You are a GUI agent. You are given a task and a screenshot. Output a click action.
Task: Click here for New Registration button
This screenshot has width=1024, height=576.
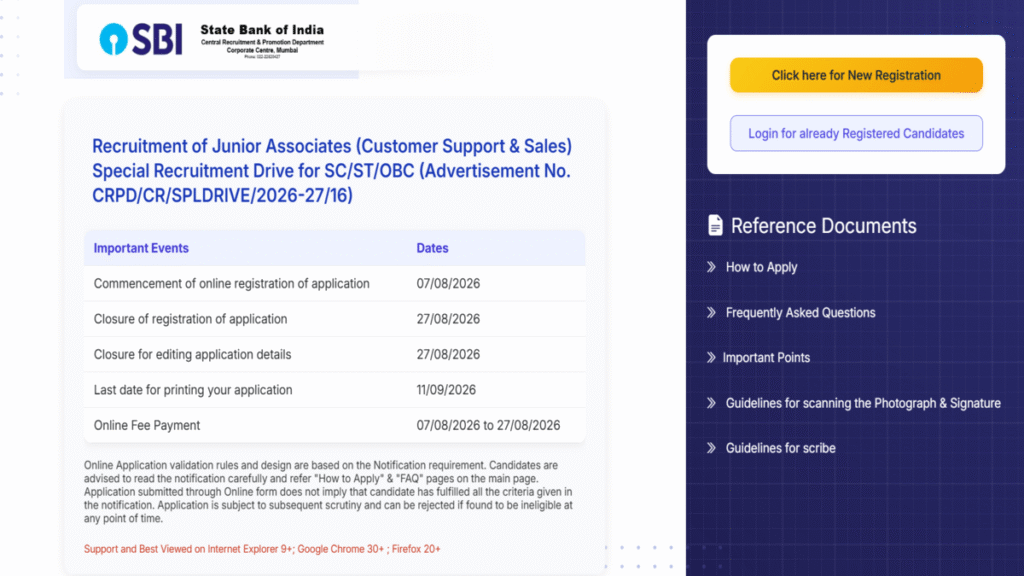(x=856, y=75)
